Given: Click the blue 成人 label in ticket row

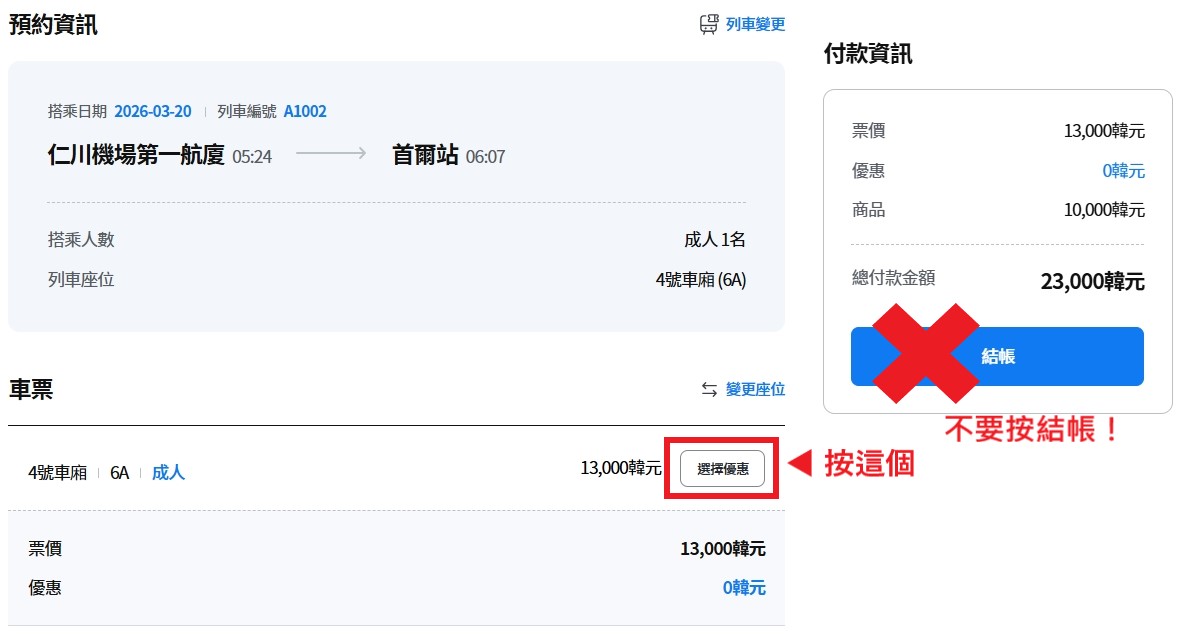Looking at the screenshot, I should coord(168,473).
